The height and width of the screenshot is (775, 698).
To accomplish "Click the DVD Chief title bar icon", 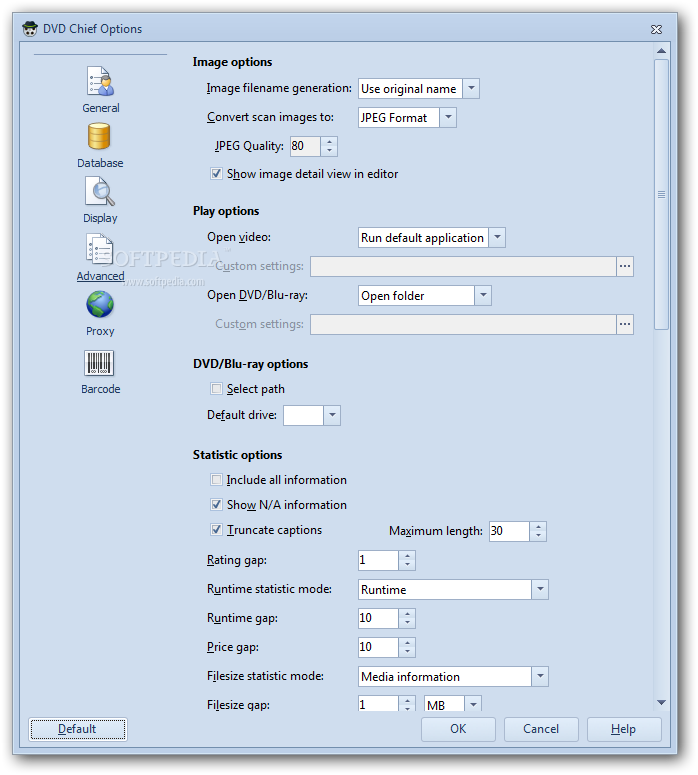I will [30, 29].
